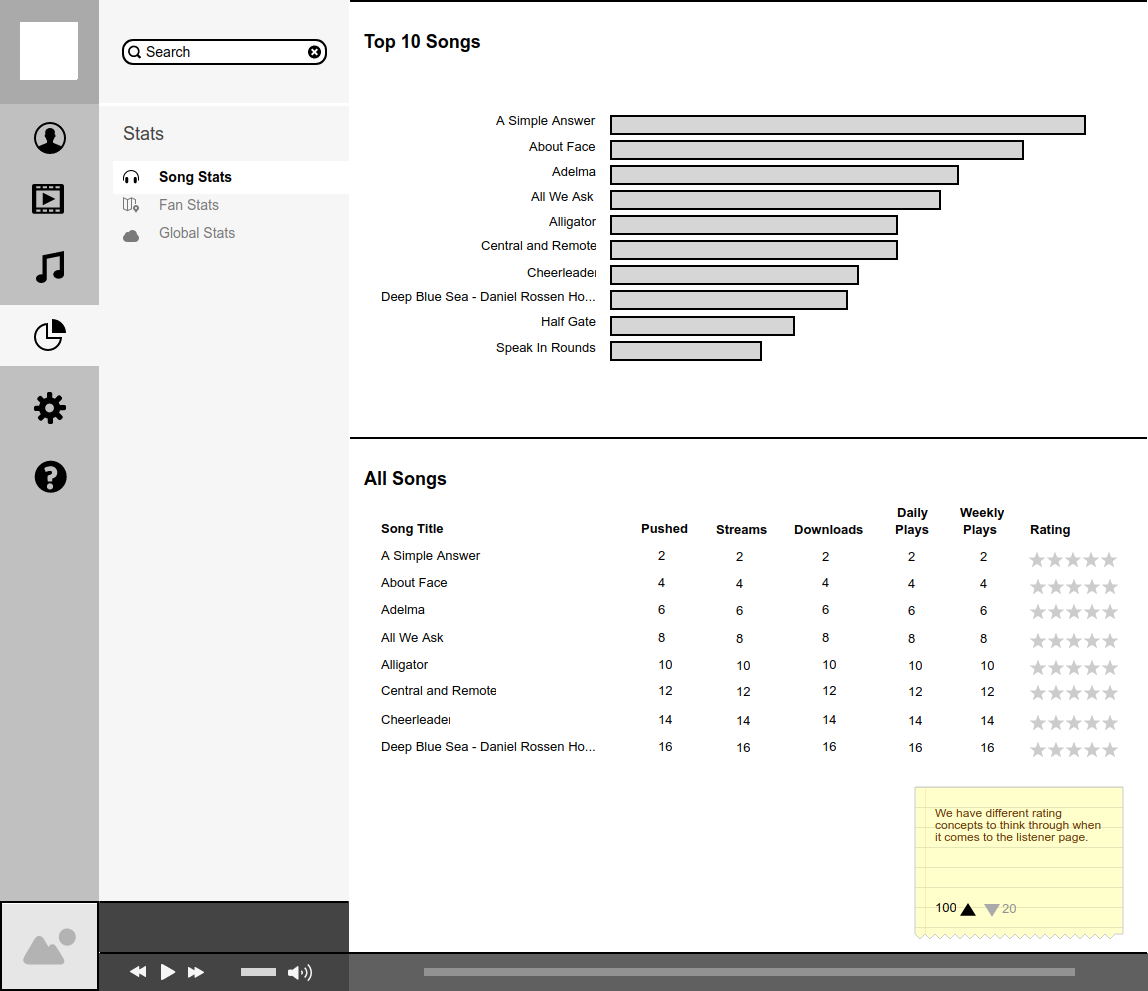Click the Stats section heading
1148x991 pixels.
pyautogui.click(x=144, y=133)
